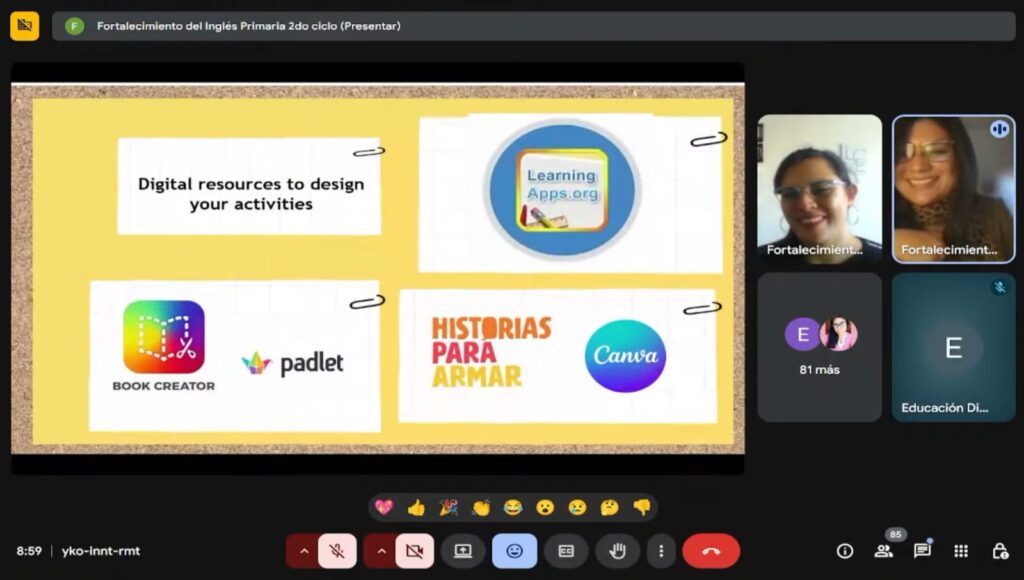This screenshot has width=1024, height=580.
Task: Expand audio settings arrow beside microphone
Action: (303, 551)
